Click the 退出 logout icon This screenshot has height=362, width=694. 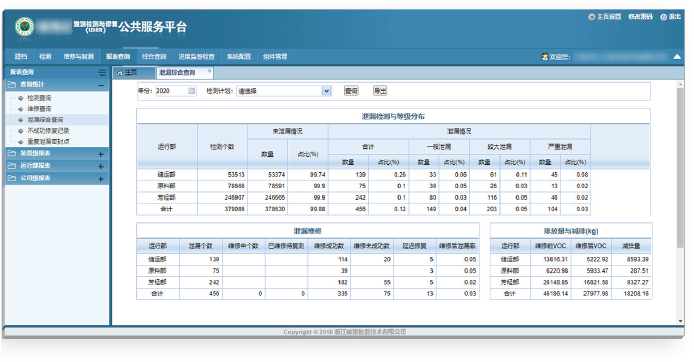click(x=663, y=17)
